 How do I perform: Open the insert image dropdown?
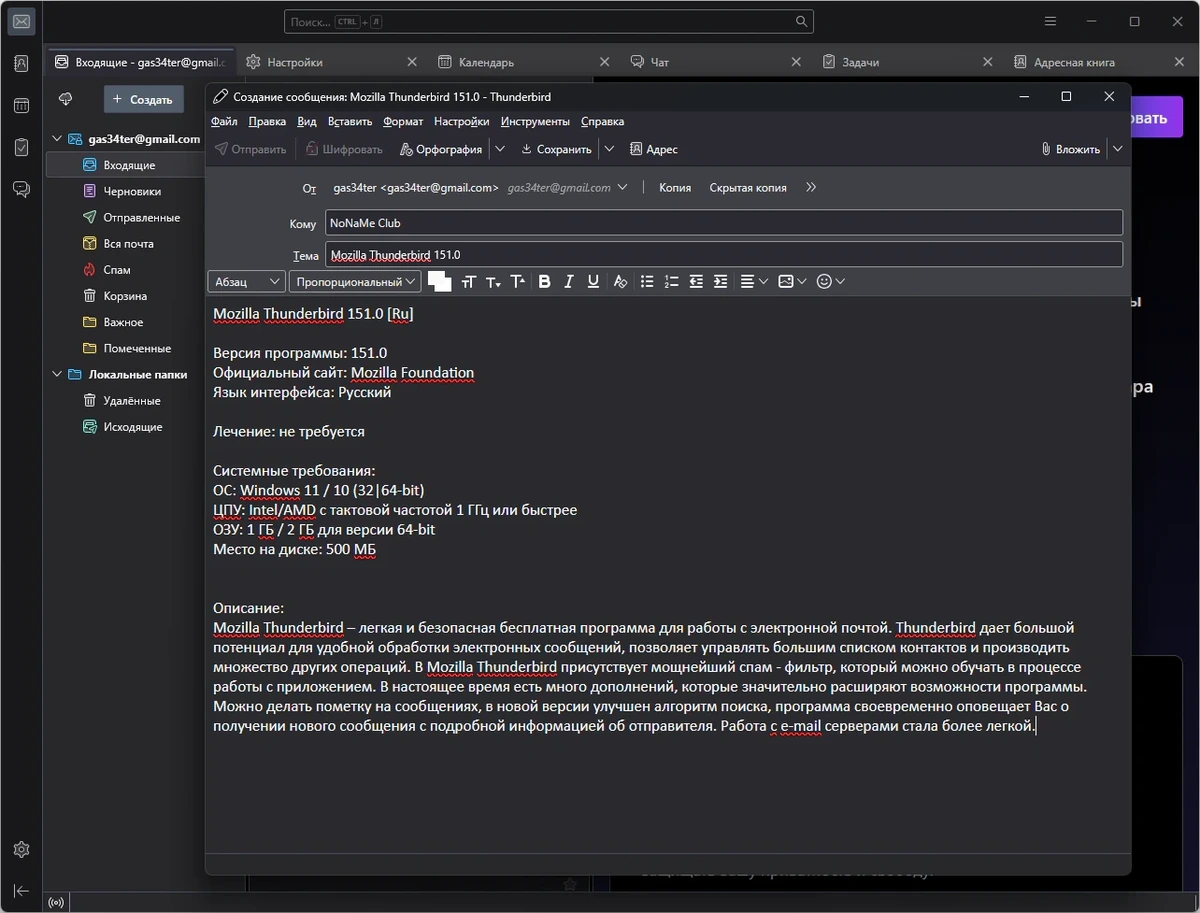point(792,282)
